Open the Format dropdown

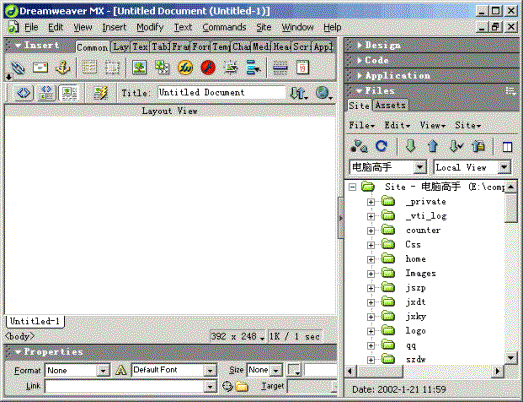coord(103,370)
